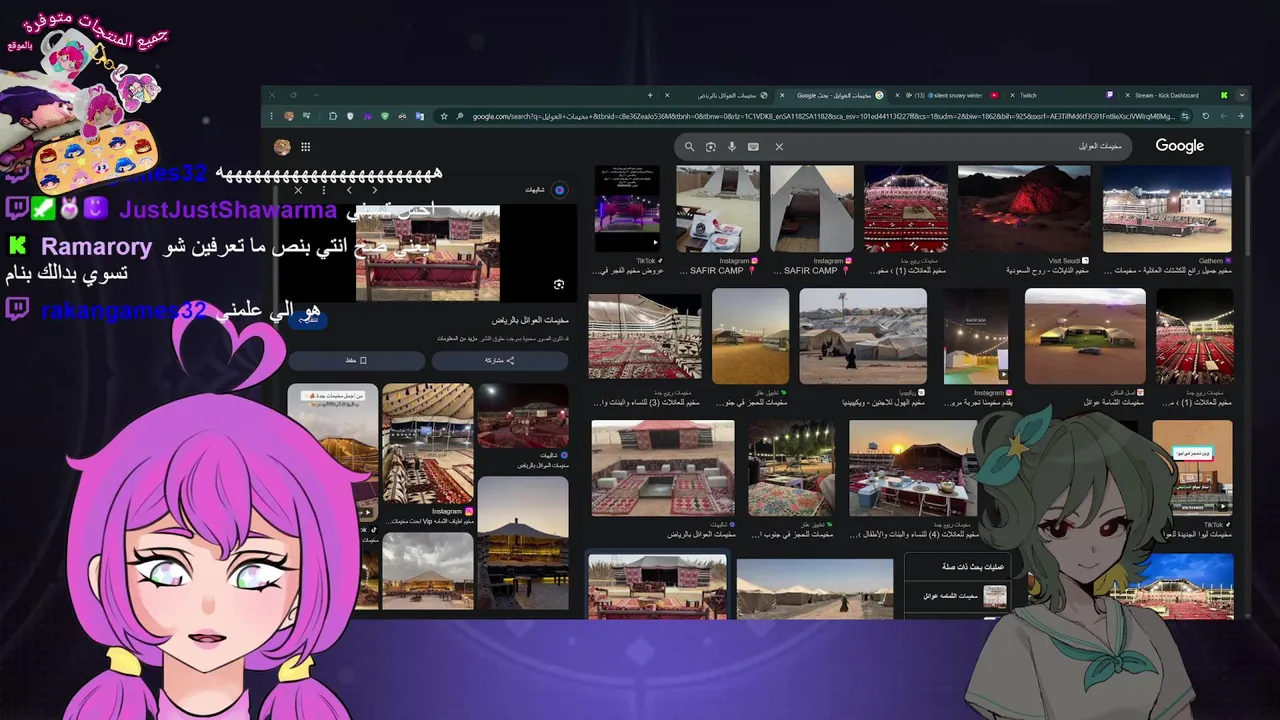The width and height of the screenshot is (1280, 720).
Task: Click the حفظ save button
Action: coord(357,360)
